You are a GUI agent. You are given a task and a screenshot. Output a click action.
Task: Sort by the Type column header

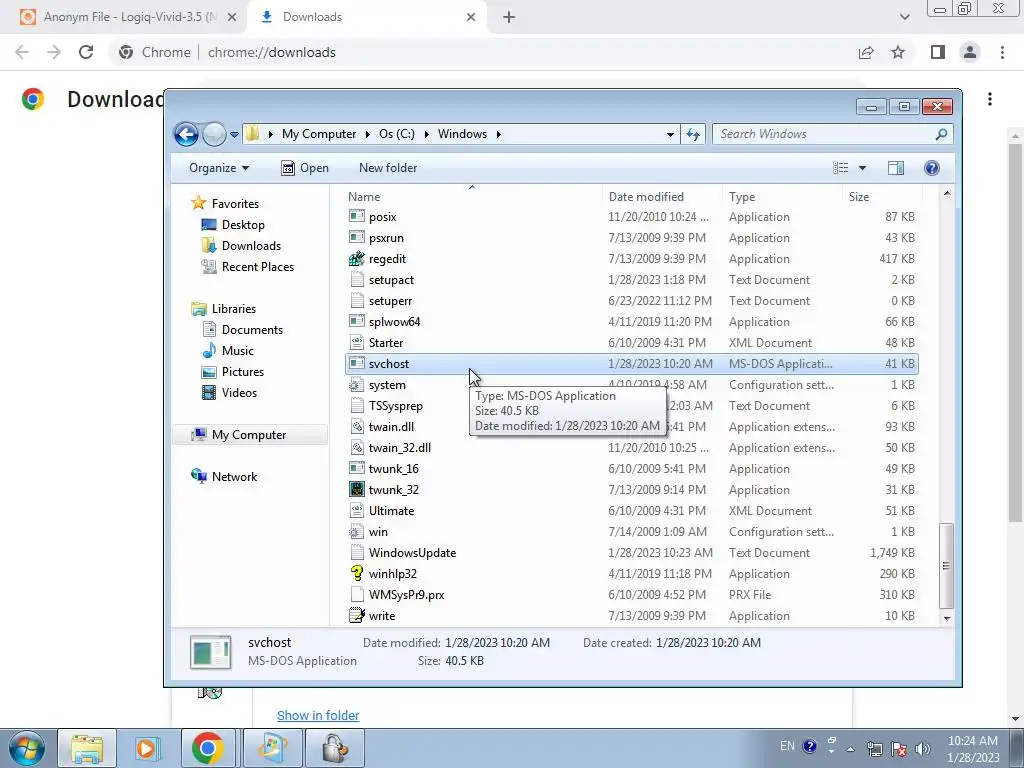(782, 197)
